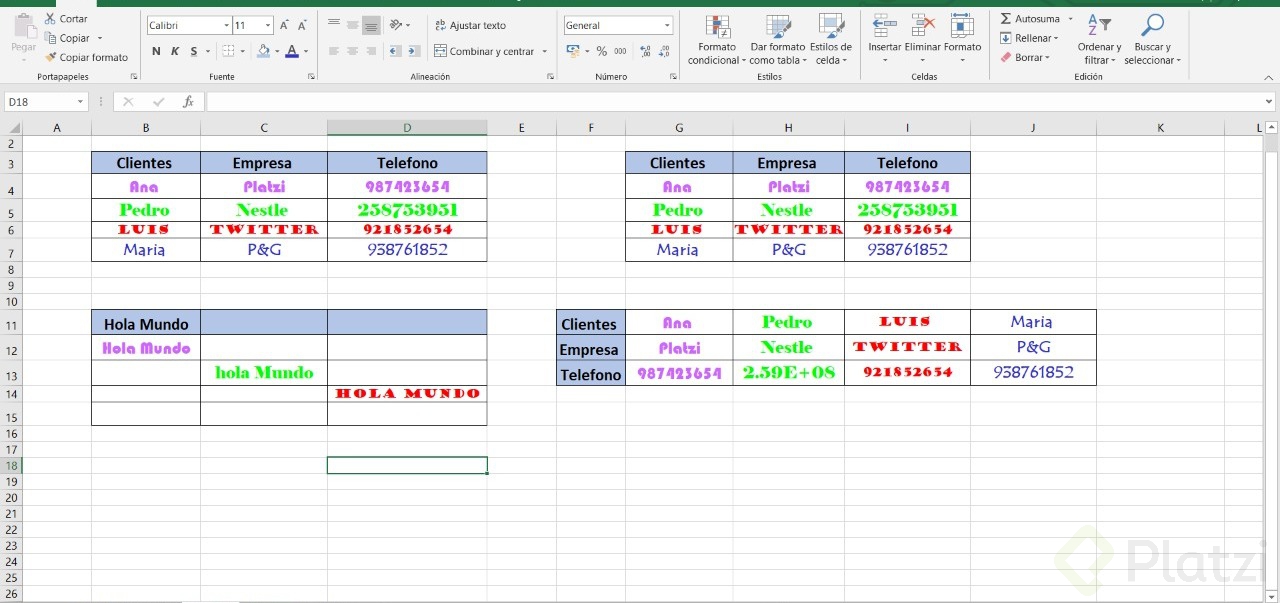Open the fill color dropdown arrow
The height and width of the screenshot is (603, 1280).
276,51
